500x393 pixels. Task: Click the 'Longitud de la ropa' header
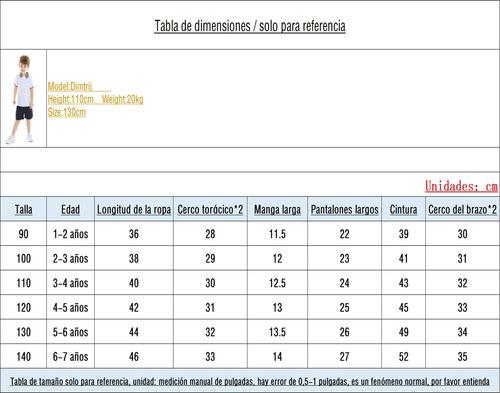134,209
